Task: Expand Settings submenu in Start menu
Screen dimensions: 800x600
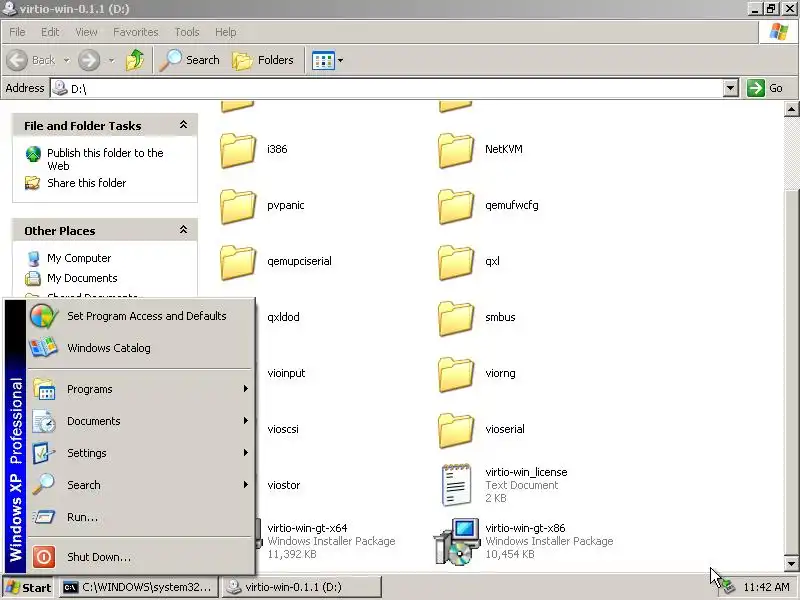Action: pyautogui.click(x=140, y=453)
